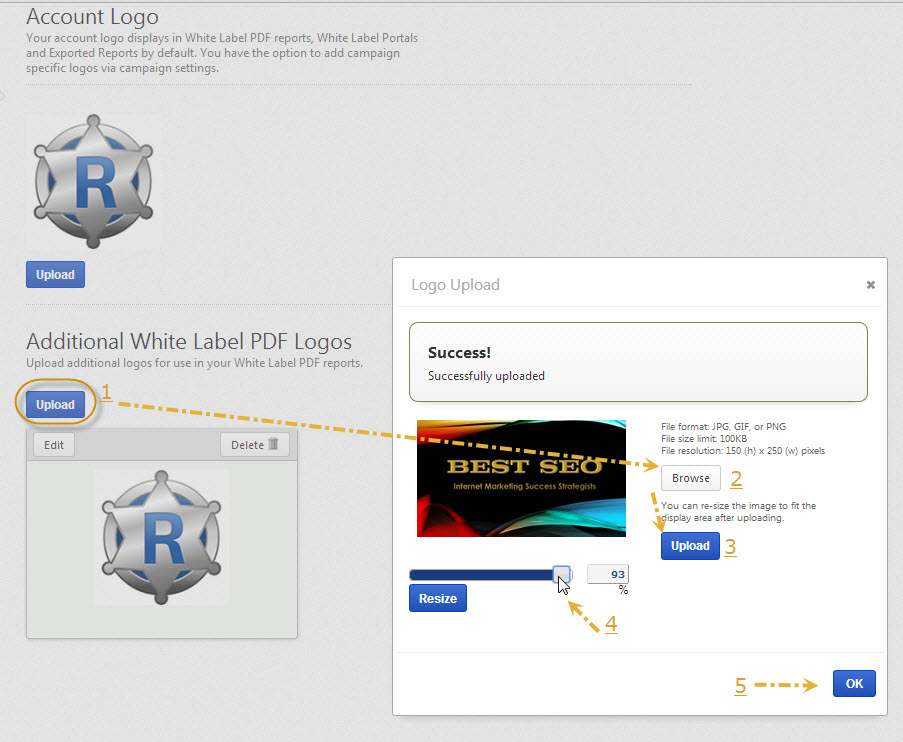Viewport: 903px width, 742px height.
Task: Click the Browse button in Logo Upload
Action: (x=690, y=478)
